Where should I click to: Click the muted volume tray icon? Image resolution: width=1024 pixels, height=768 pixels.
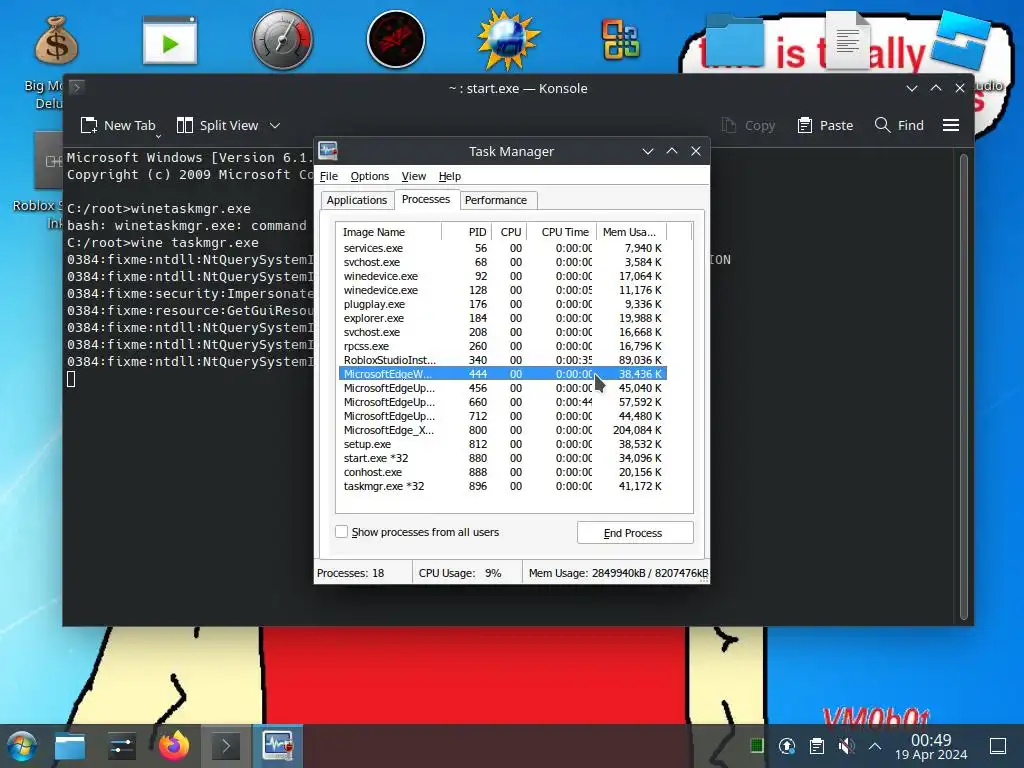point(846,746)
